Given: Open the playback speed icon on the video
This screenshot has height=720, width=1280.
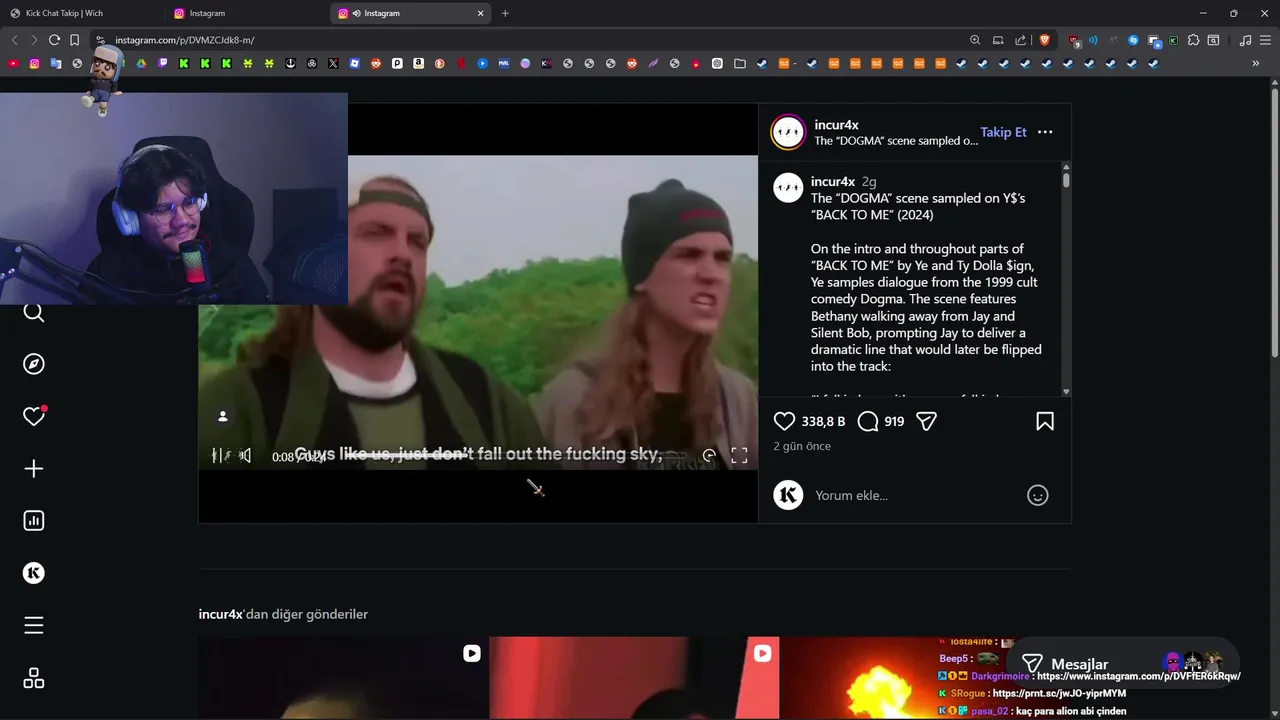Looking at the screenshot, I should (x=709, y=456).
